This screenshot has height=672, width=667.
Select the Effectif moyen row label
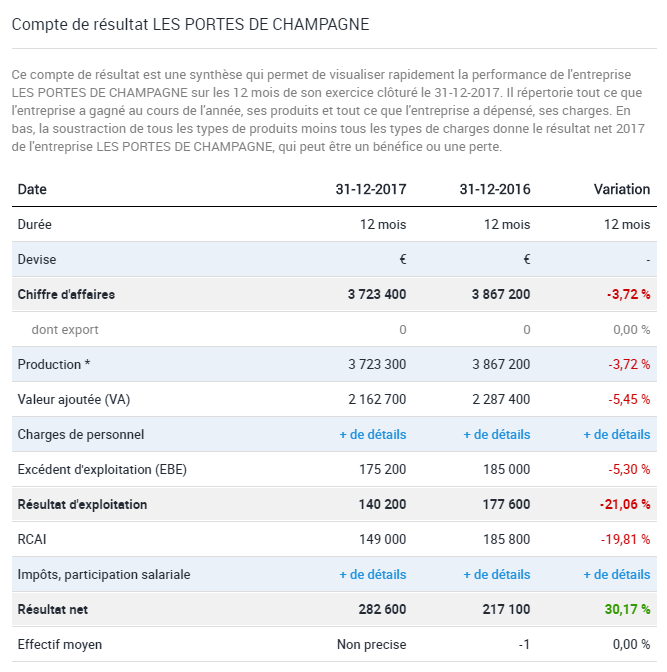[x=60, y=644]
